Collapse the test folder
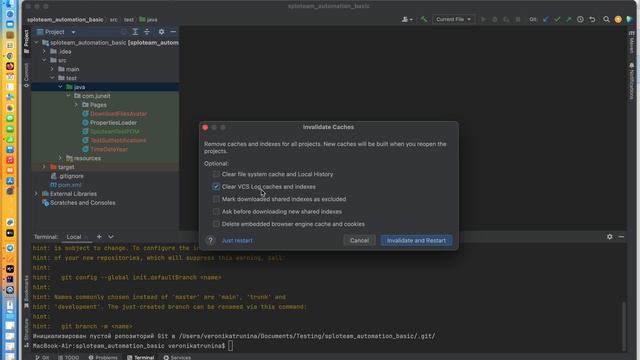The width and height of the screenshot is (640, 360). pos(52,78)
